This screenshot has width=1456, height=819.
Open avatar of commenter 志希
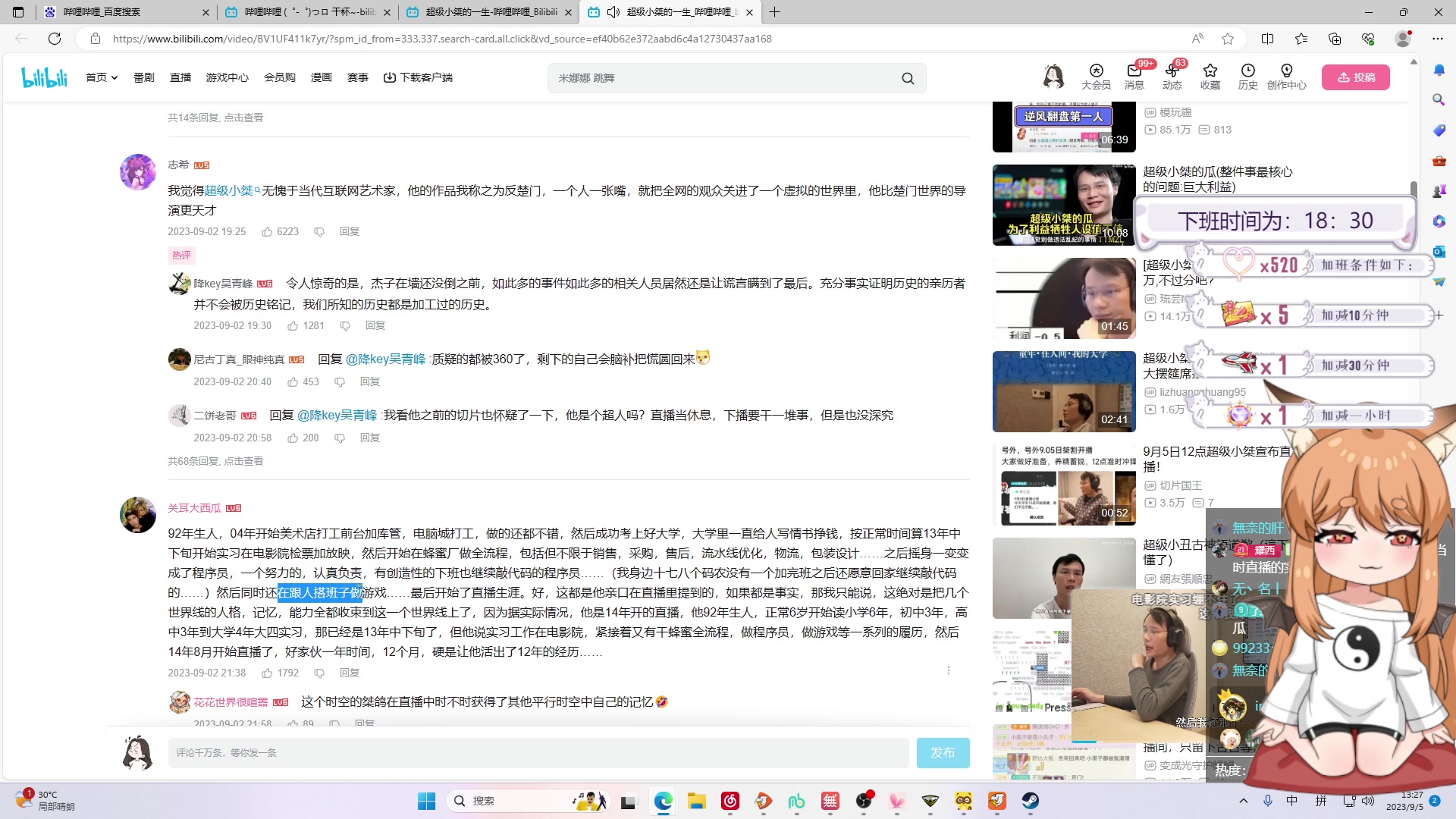(138, 172)
